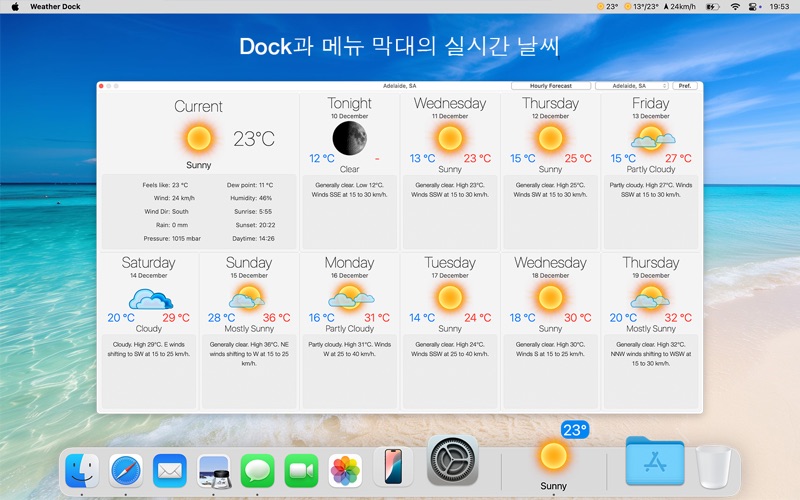
Task: Click the Friday forecast description text
Action: pos(651,190)
